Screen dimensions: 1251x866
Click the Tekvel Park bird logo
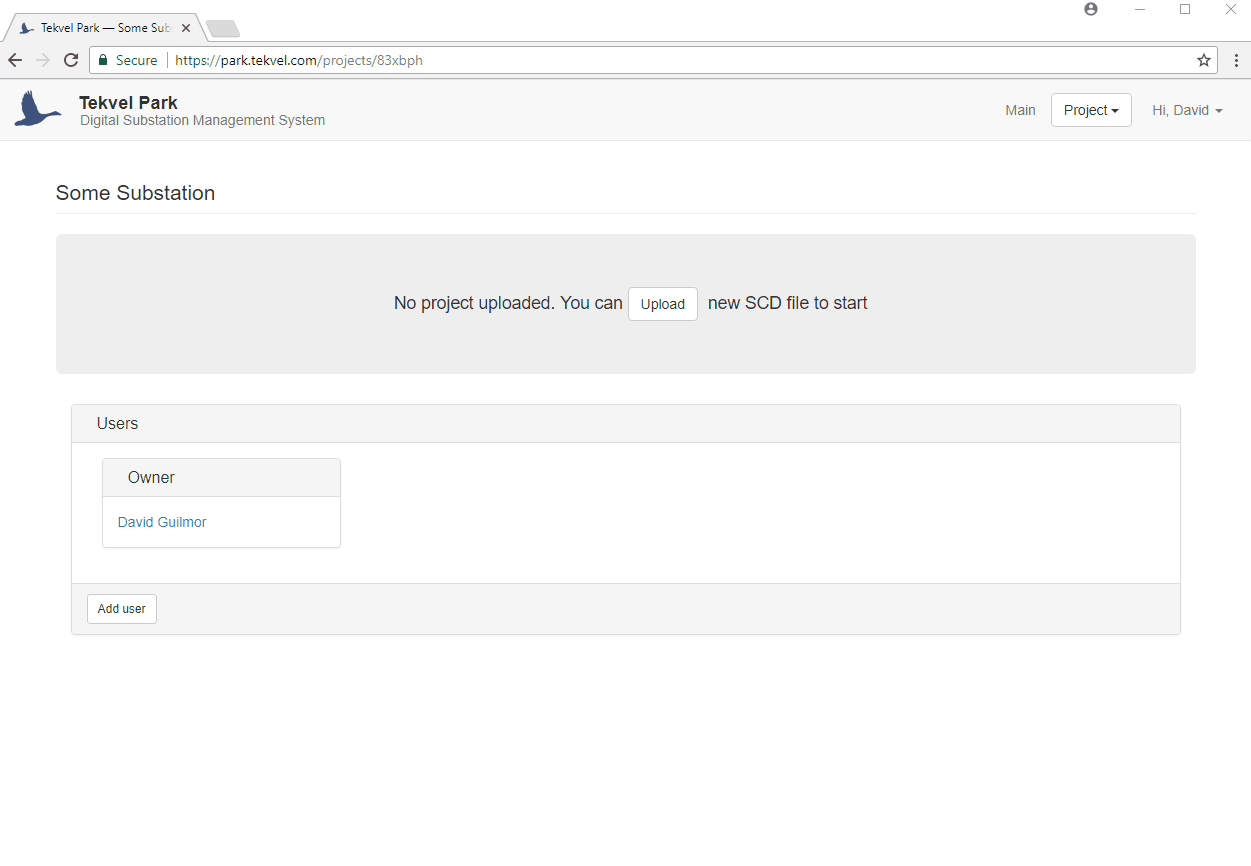coord(38,109)
